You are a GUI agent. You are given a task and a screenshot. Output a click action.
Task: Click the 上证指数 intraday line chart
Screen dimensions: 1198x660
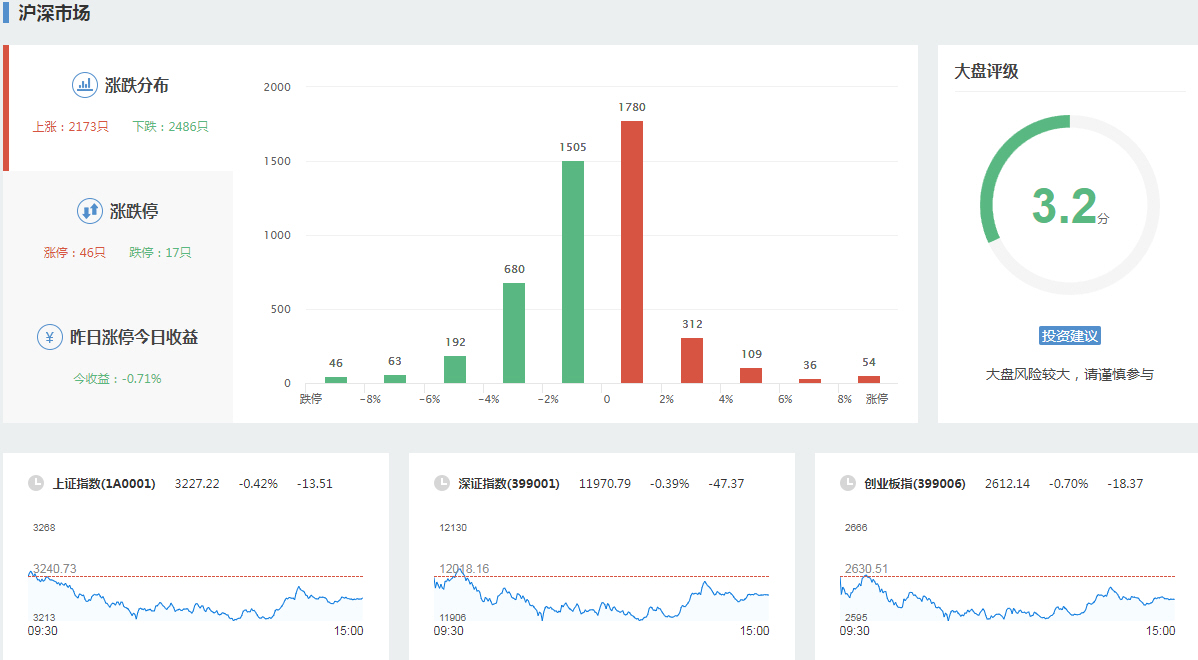[196, 595]
